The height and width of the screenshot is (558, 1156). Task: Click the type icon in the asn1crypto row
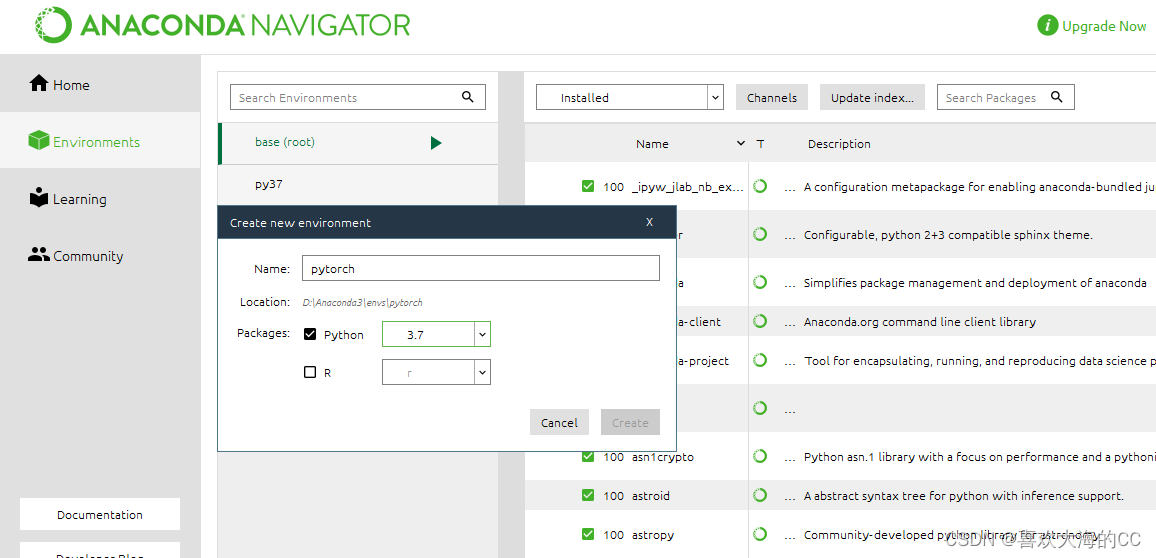point(760,456)
